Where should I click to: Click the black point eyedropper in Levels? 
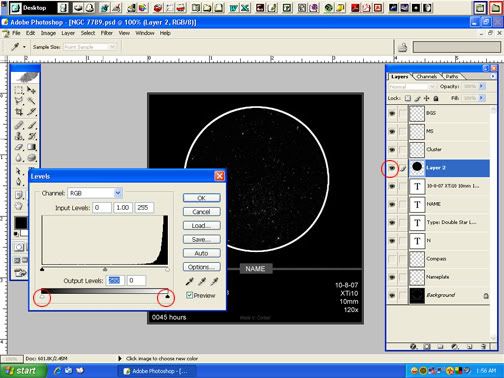coord(190,282)
